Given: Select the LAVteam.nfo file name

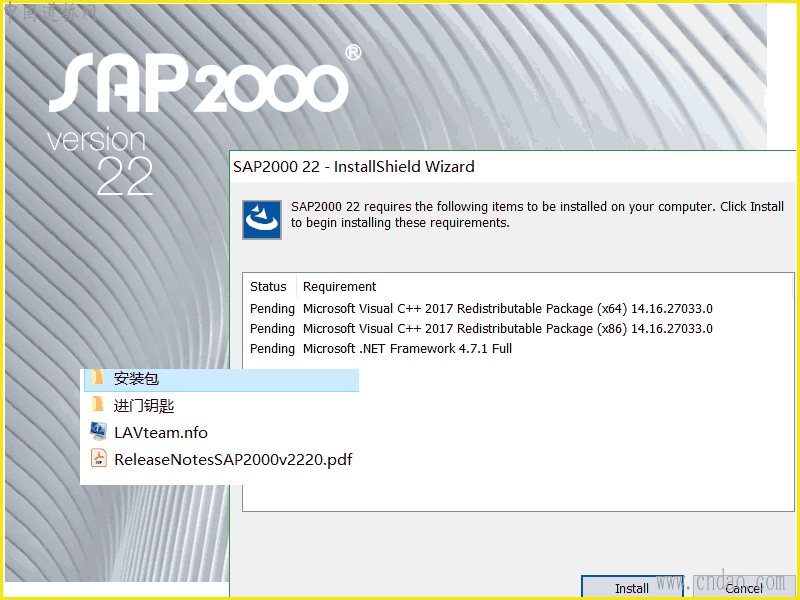Looking at the screenshot, I should (161, 433).
